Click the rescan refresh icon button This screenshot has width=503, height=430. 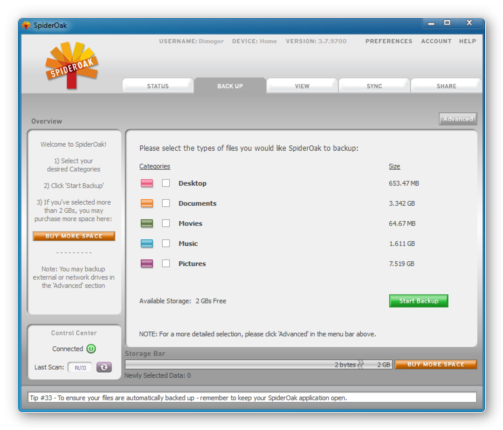tap(104, 367)
